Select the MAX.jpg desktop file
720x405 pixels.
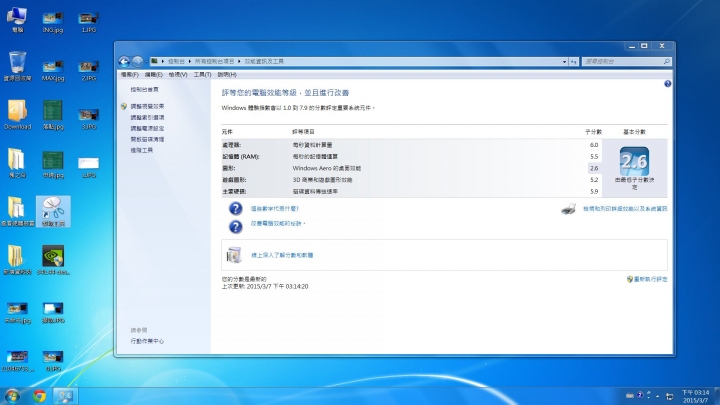(53, 71)
